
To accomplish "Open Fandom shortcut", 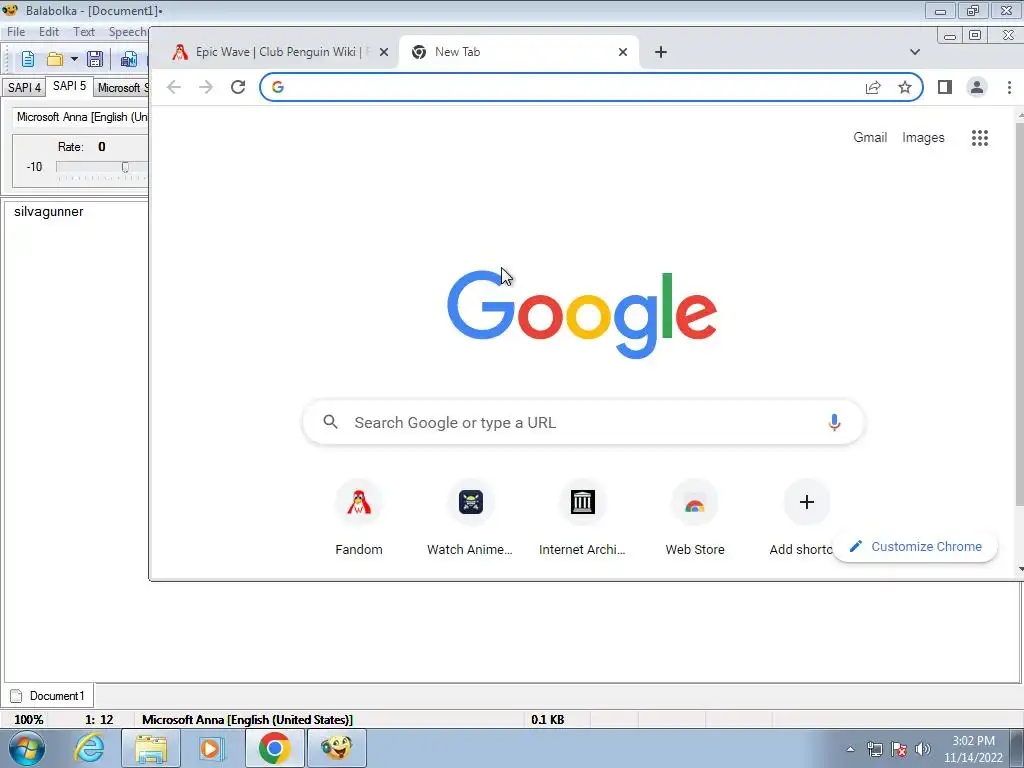I will click(359, 519).
